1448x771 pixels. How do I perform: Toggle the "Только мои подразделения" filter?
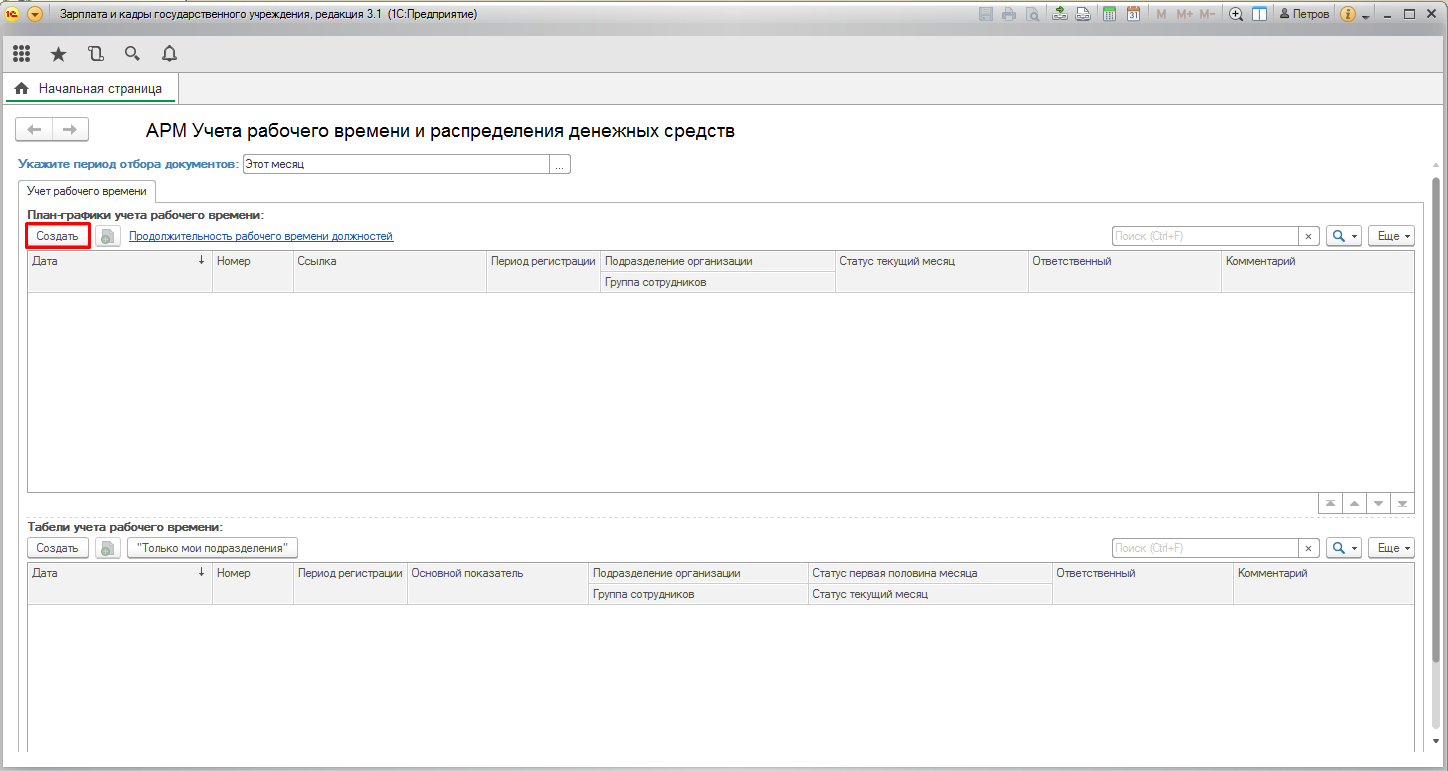click(212, 548)
